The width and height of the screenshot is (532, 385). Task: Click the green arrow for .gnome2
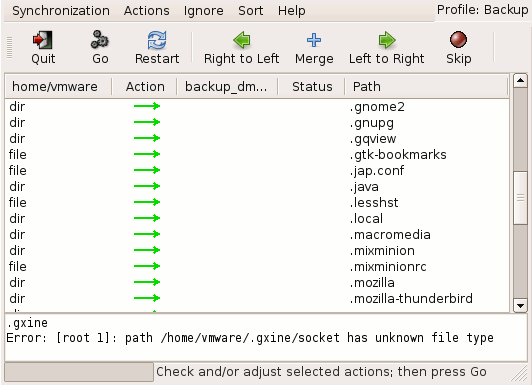147,106
